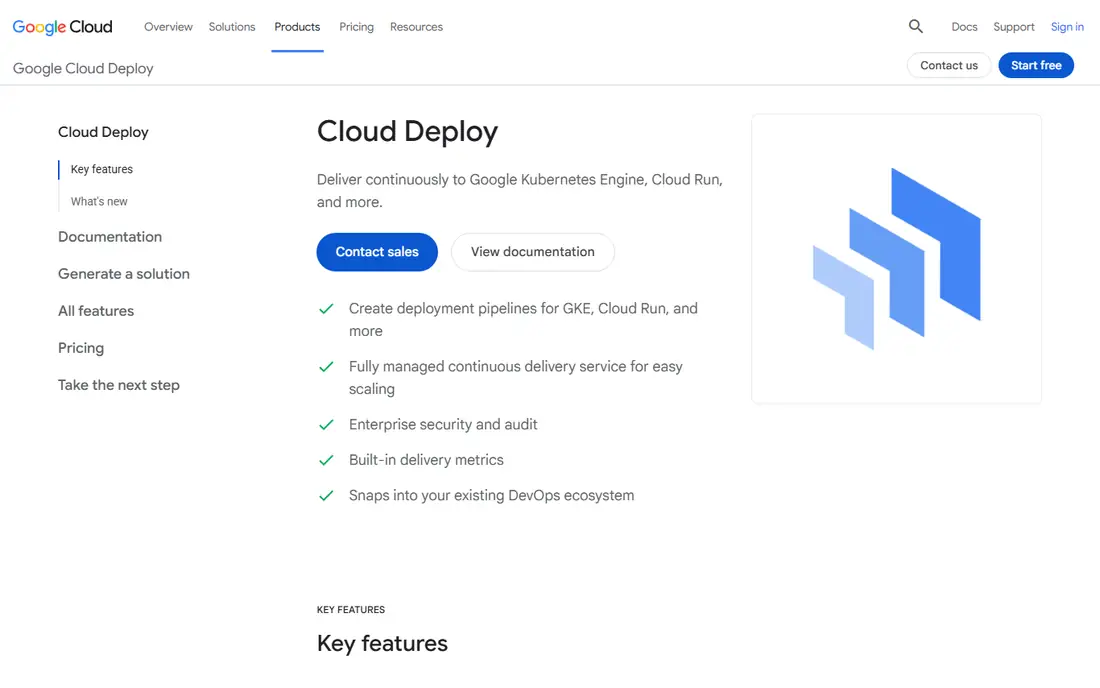Go to Generate a solution section
The image size is (1100, 688).
click(124, 274)
